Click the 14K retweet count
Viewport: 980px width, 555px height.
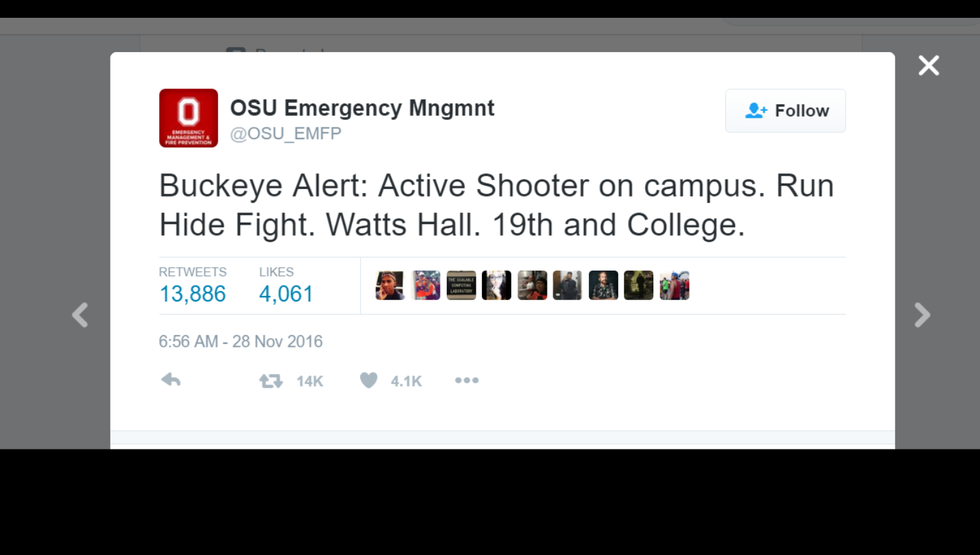point(309,381)
